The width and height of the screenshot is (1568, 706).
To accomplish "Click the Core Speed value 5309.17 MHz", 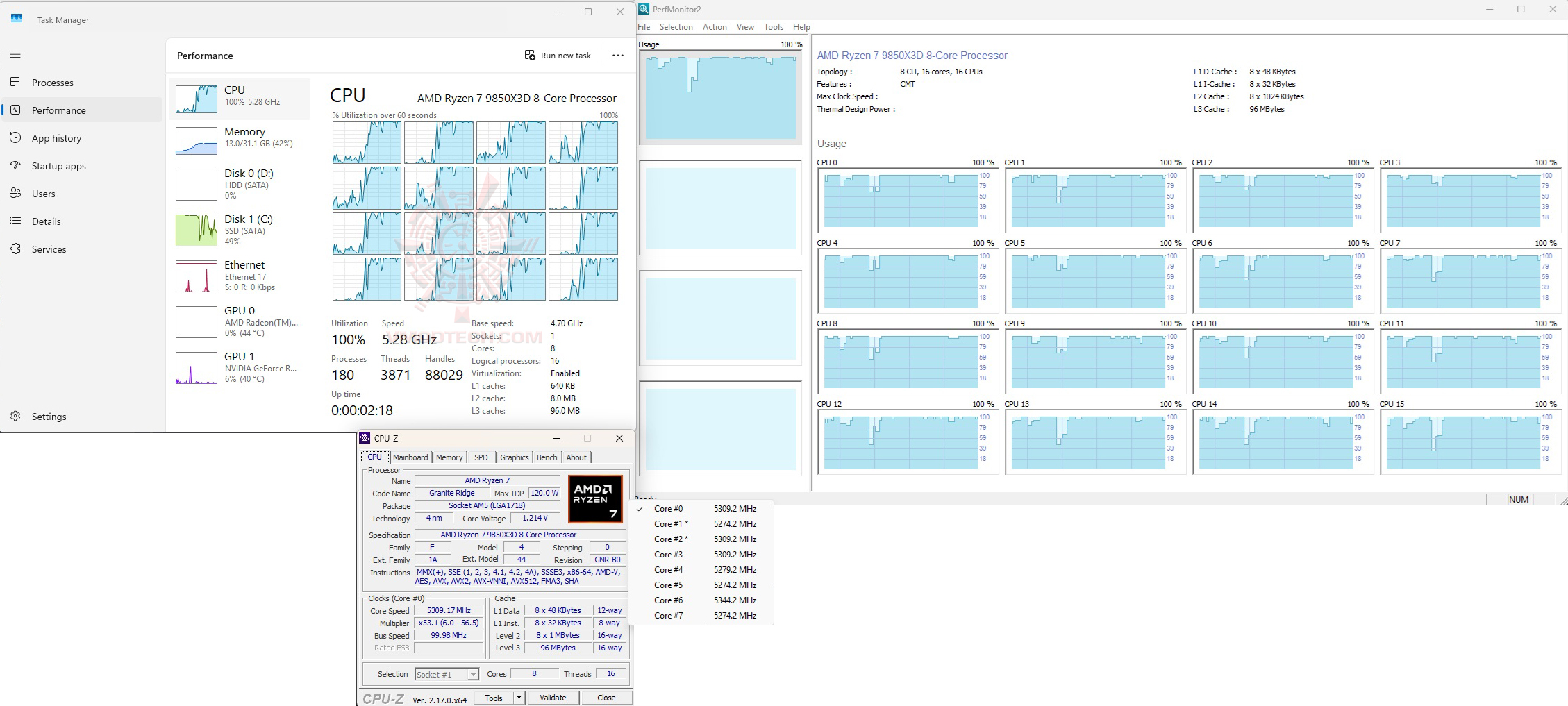I will tap(449, 611).
